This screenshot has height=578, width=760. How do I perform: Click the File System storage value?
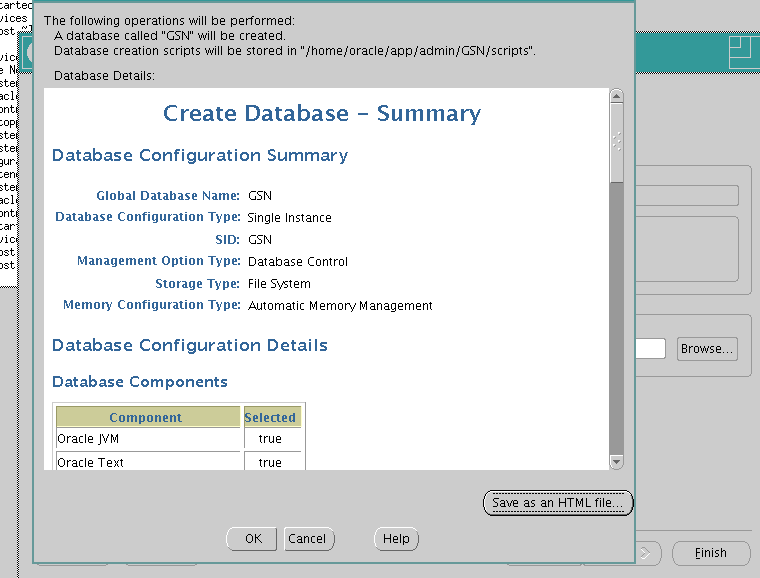pos(279,284)
